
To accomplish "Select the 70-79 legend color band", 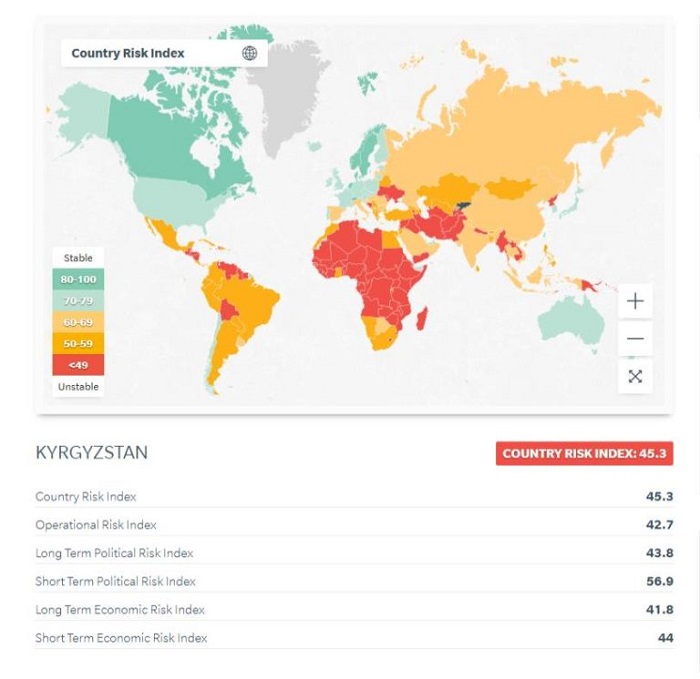I will coord(78,300).
